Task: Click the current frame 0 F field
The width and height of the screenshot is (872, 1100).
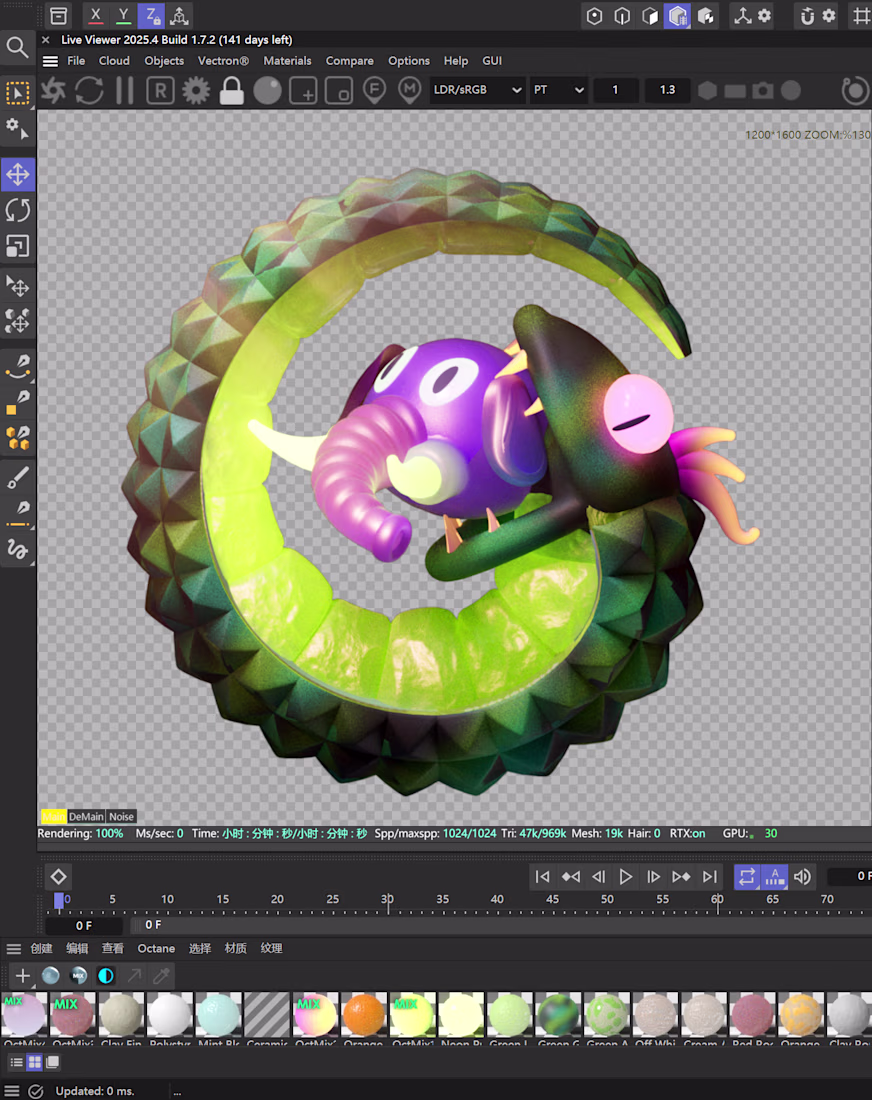Action: point(83,925)
